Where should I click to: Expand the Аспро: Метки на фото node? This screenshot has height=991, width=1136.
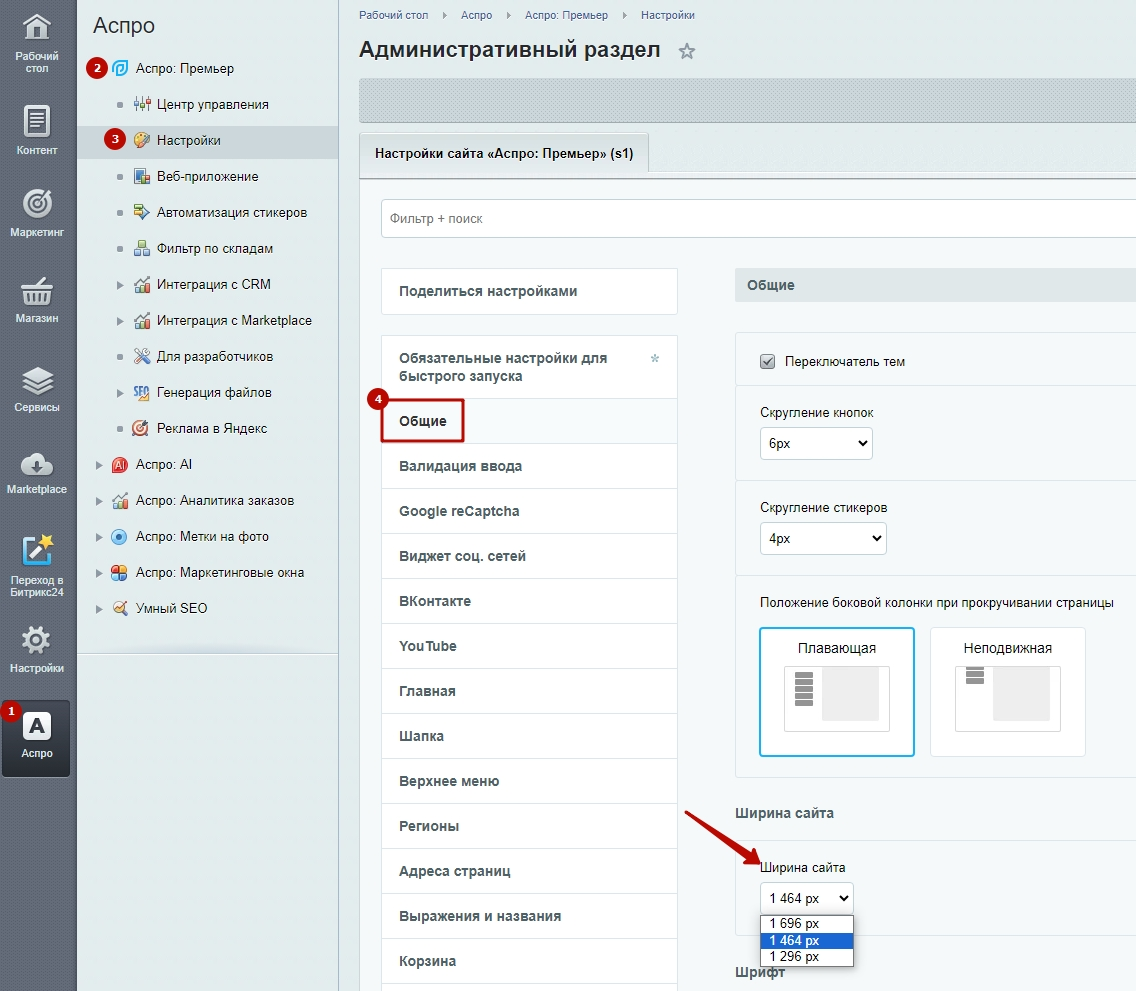pos(99,537)
